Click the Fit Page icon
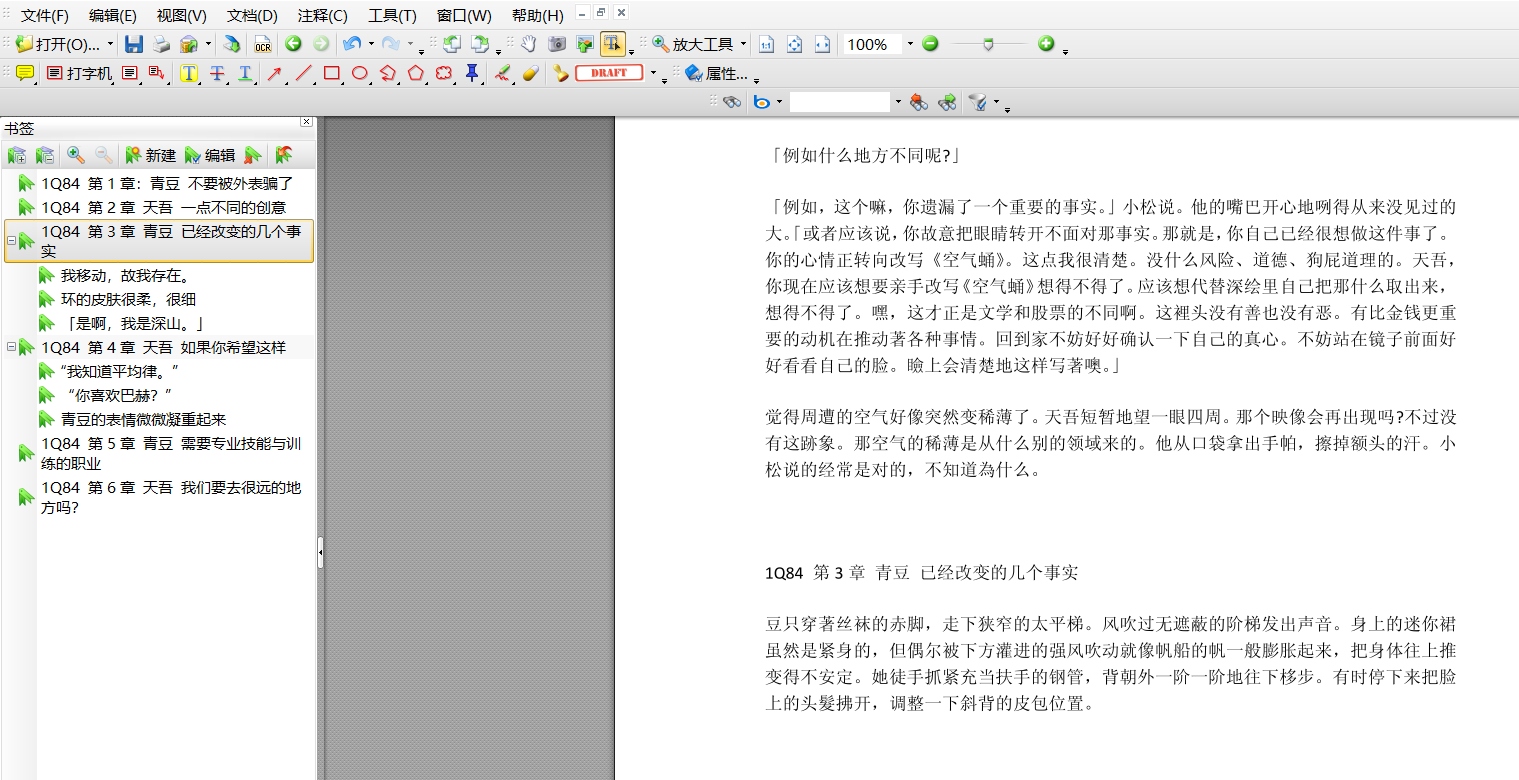Viewport: 1519px width, 780px height. (794, 44)
